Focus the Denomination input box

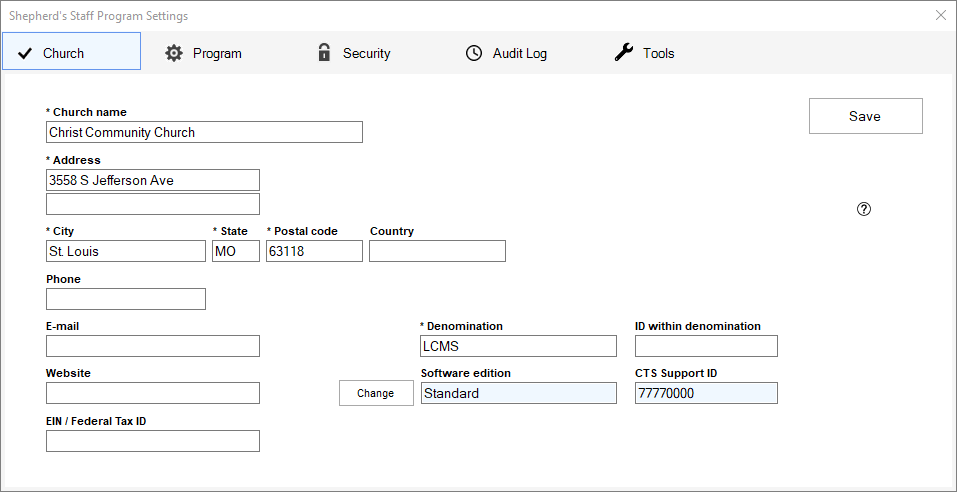pos(518,346)
